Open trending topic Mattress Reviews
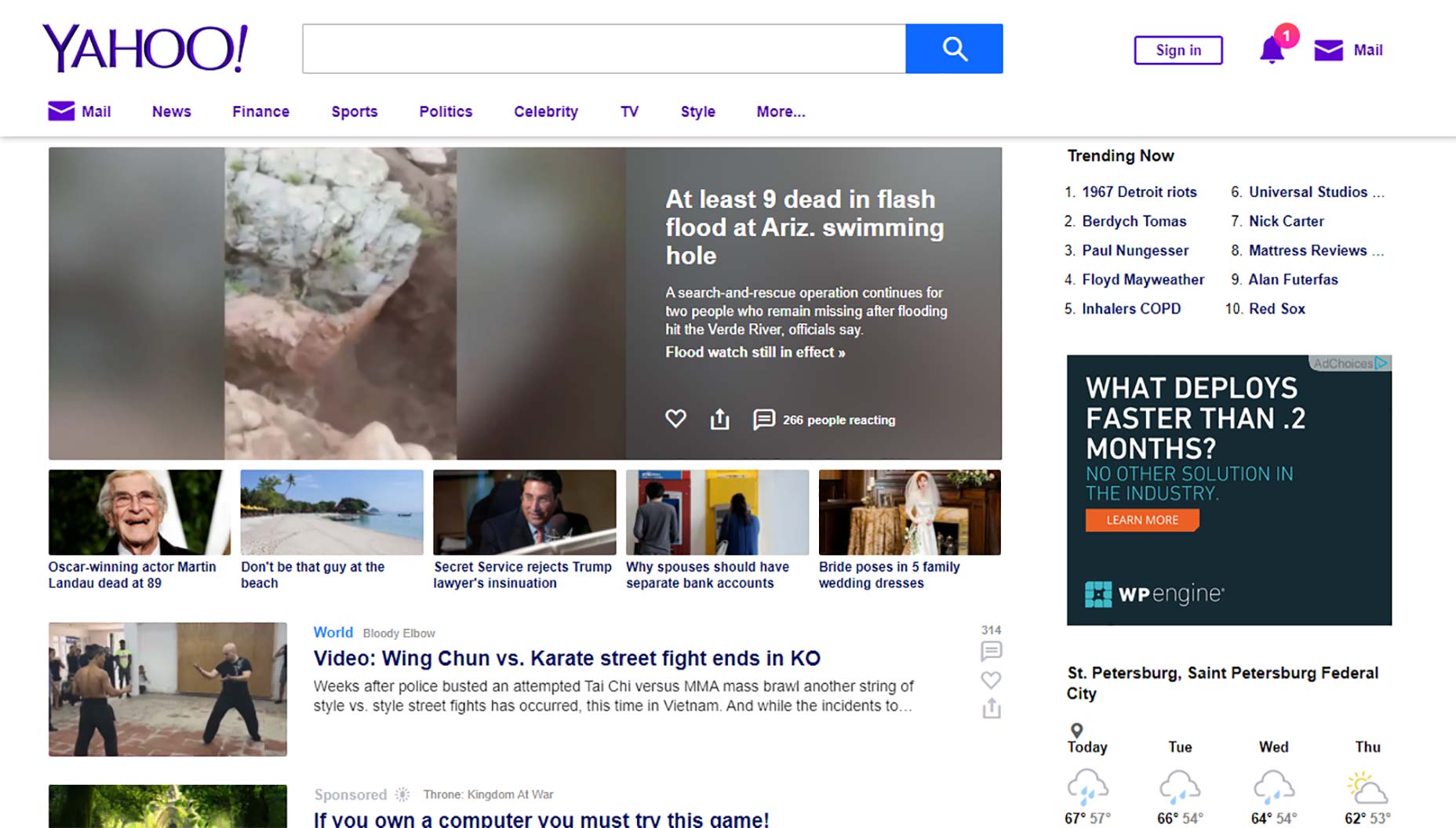This screenshot has width=1456, height=828. [x=1316, y=250]
